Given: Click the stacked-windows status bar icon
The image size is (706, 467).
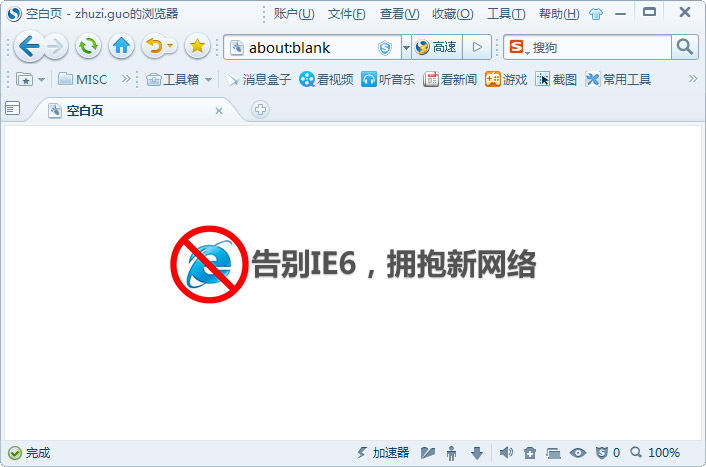Looking at the screenshot, I should (553, 453).
